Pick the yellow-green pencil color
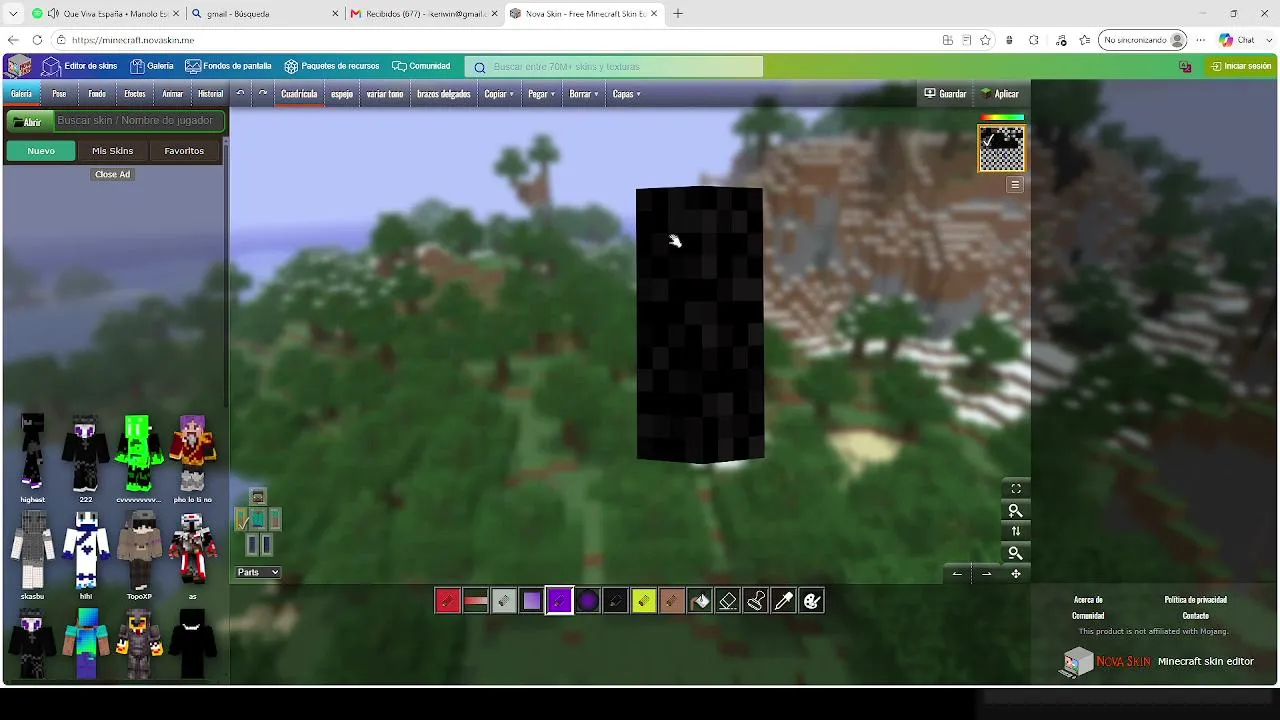The image size is (1280, 720). pos(644,601)
